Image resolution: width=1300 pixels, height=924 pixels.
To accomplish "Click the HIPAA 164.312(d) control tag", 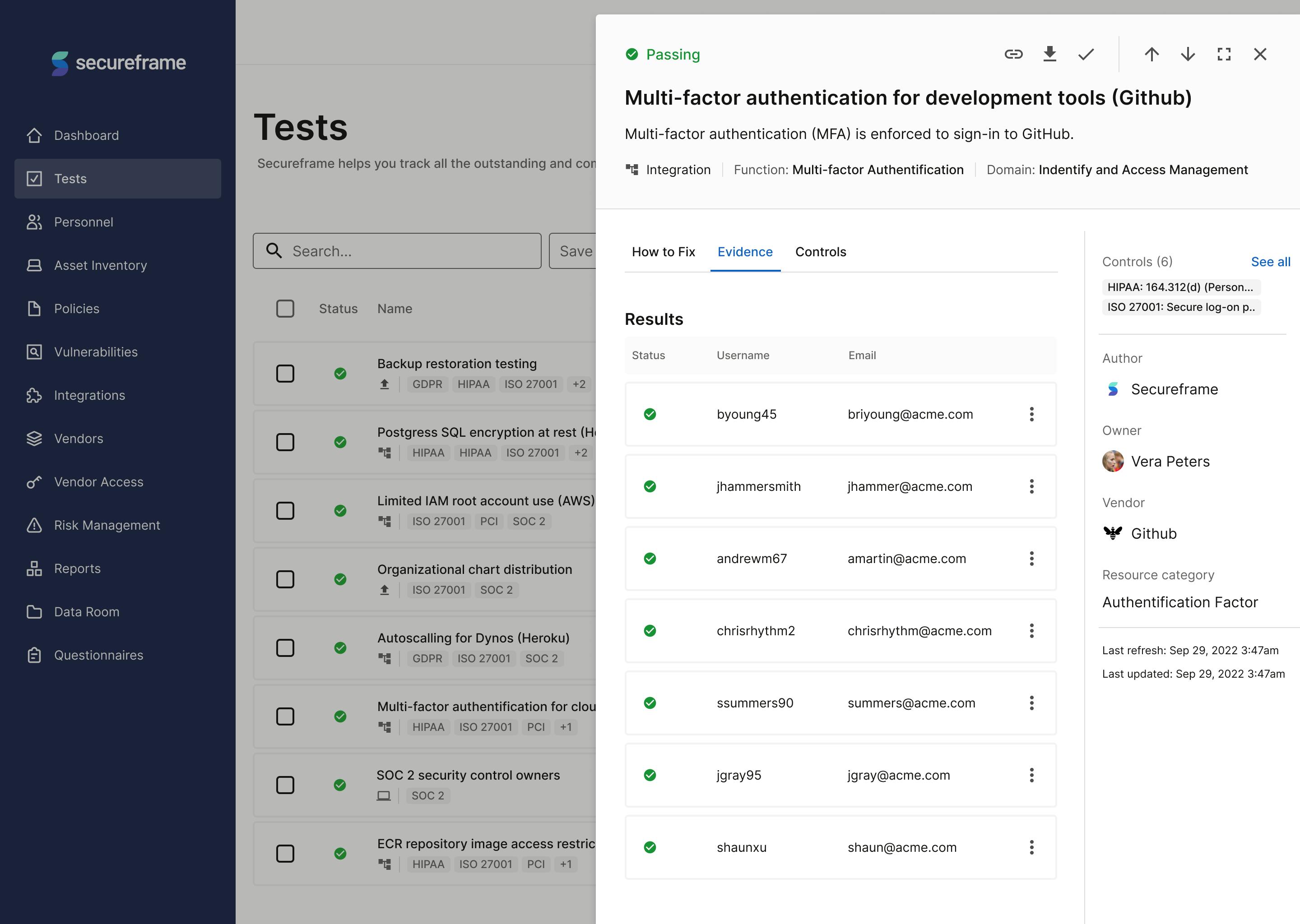I will point(1180,287).
